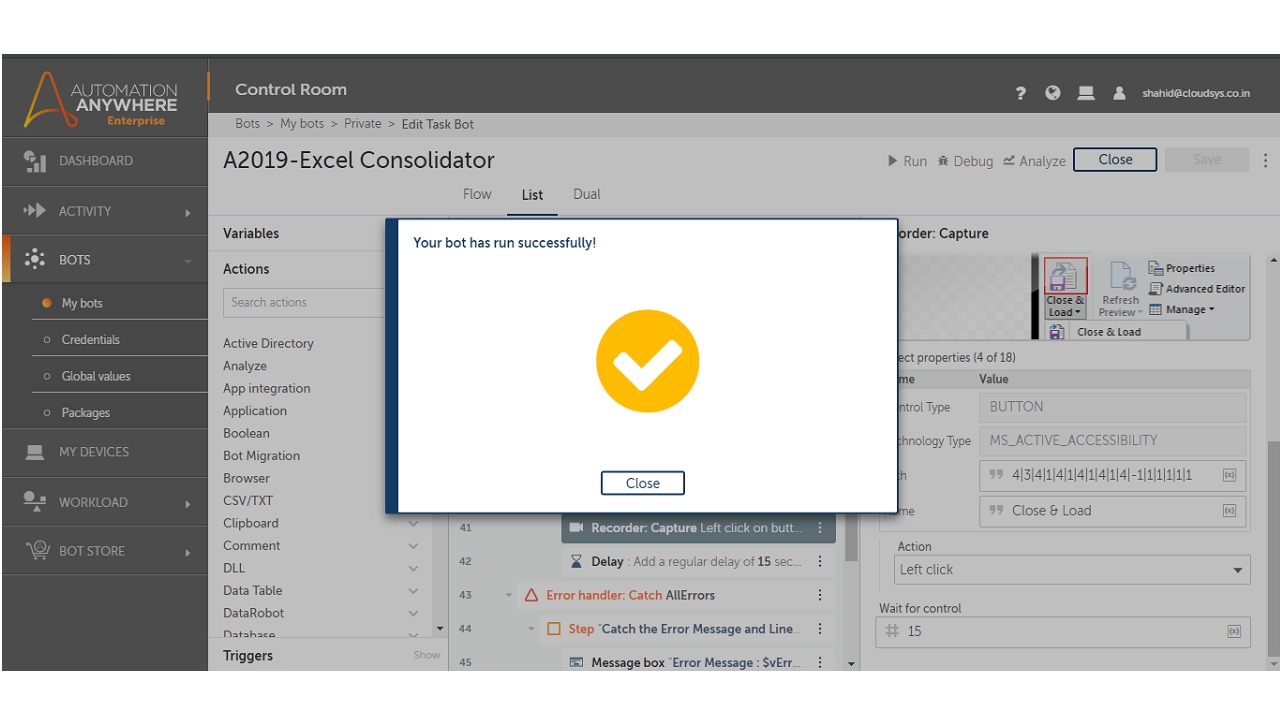Click the shahid@cloudsys.co.in account name

(x=1196, y=93)
